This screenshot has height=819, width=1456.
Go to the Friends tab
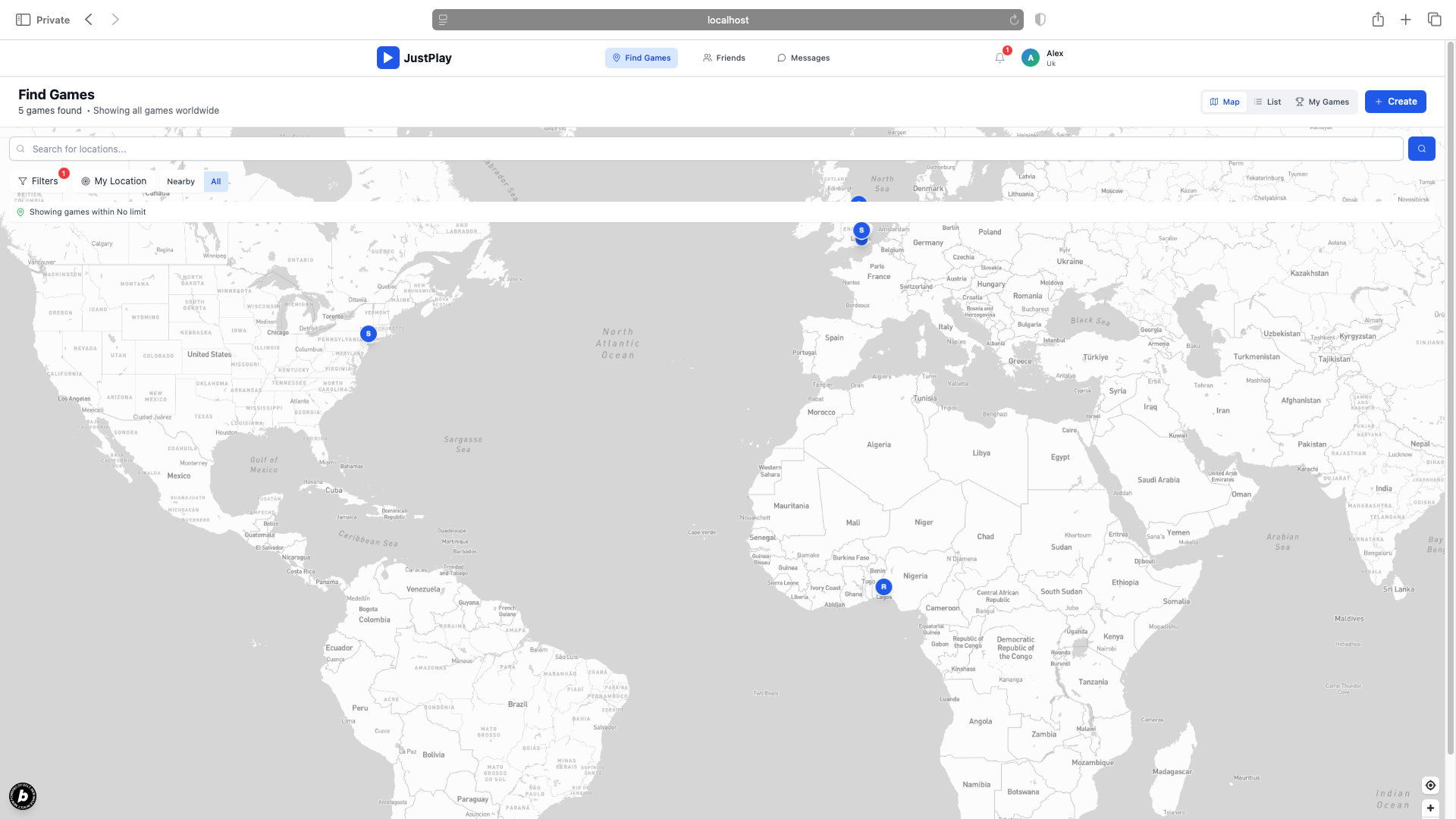coord(724,58)
